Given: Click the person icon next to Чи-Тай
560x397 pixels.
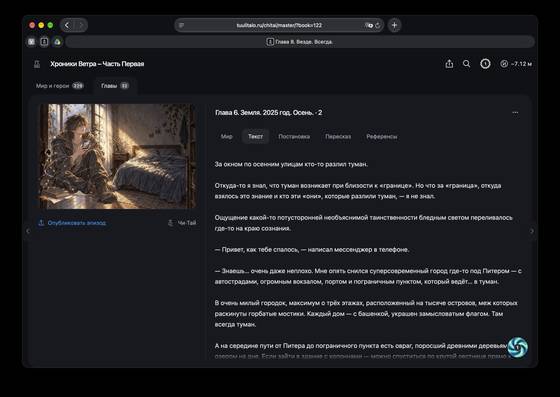Looking at the screenshot, I should coord(170,223).
